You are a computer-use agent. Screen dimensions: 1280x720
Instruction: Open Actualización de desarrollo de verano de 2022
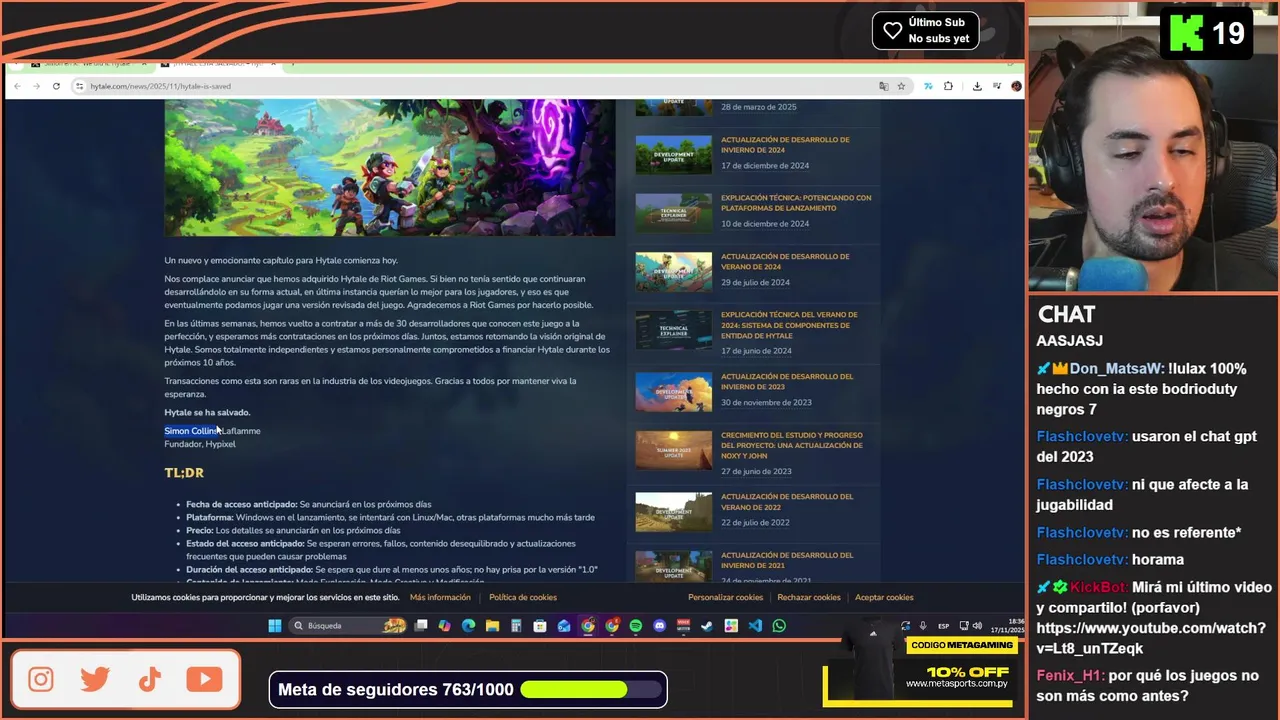[787, 501]
